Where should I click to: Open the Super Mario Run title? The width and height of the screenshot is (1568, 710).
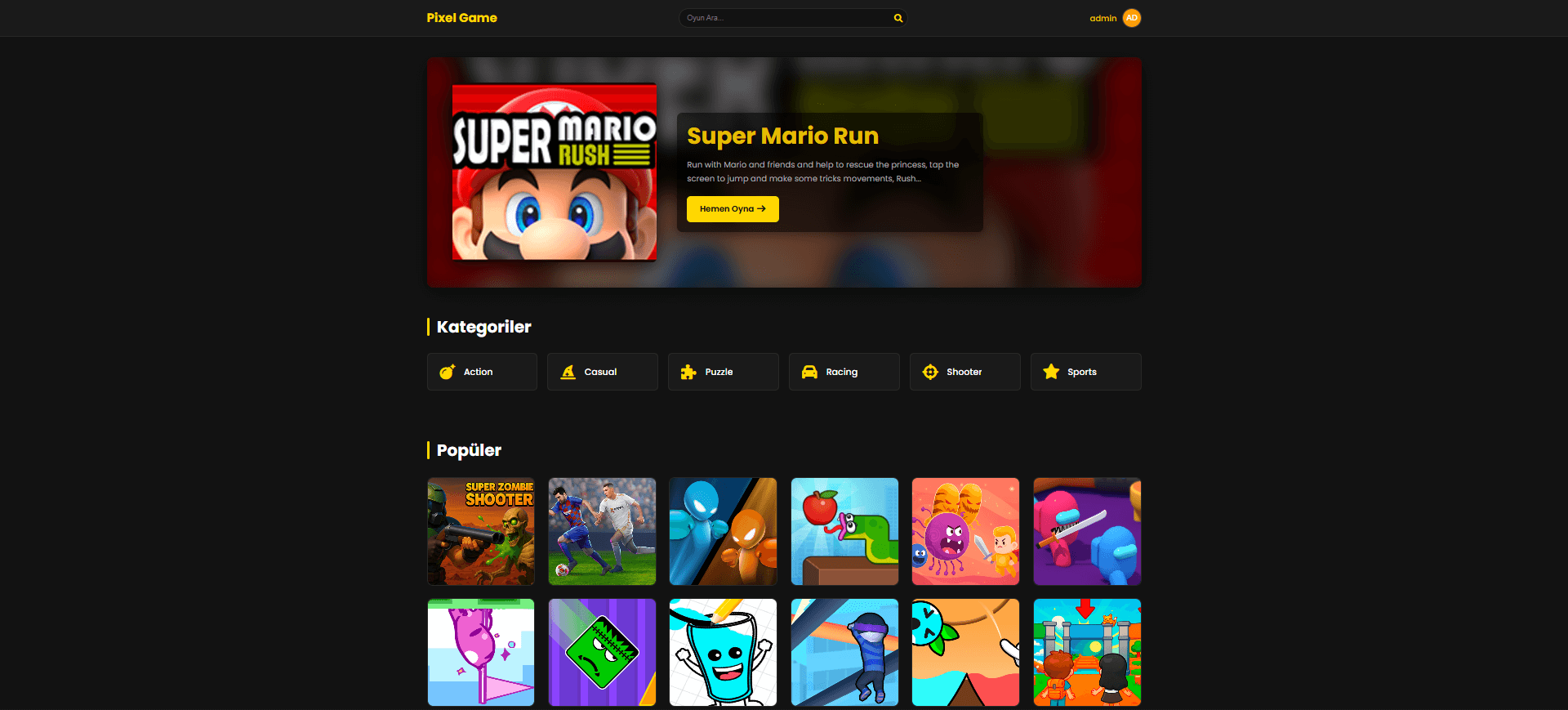(782, 136)
